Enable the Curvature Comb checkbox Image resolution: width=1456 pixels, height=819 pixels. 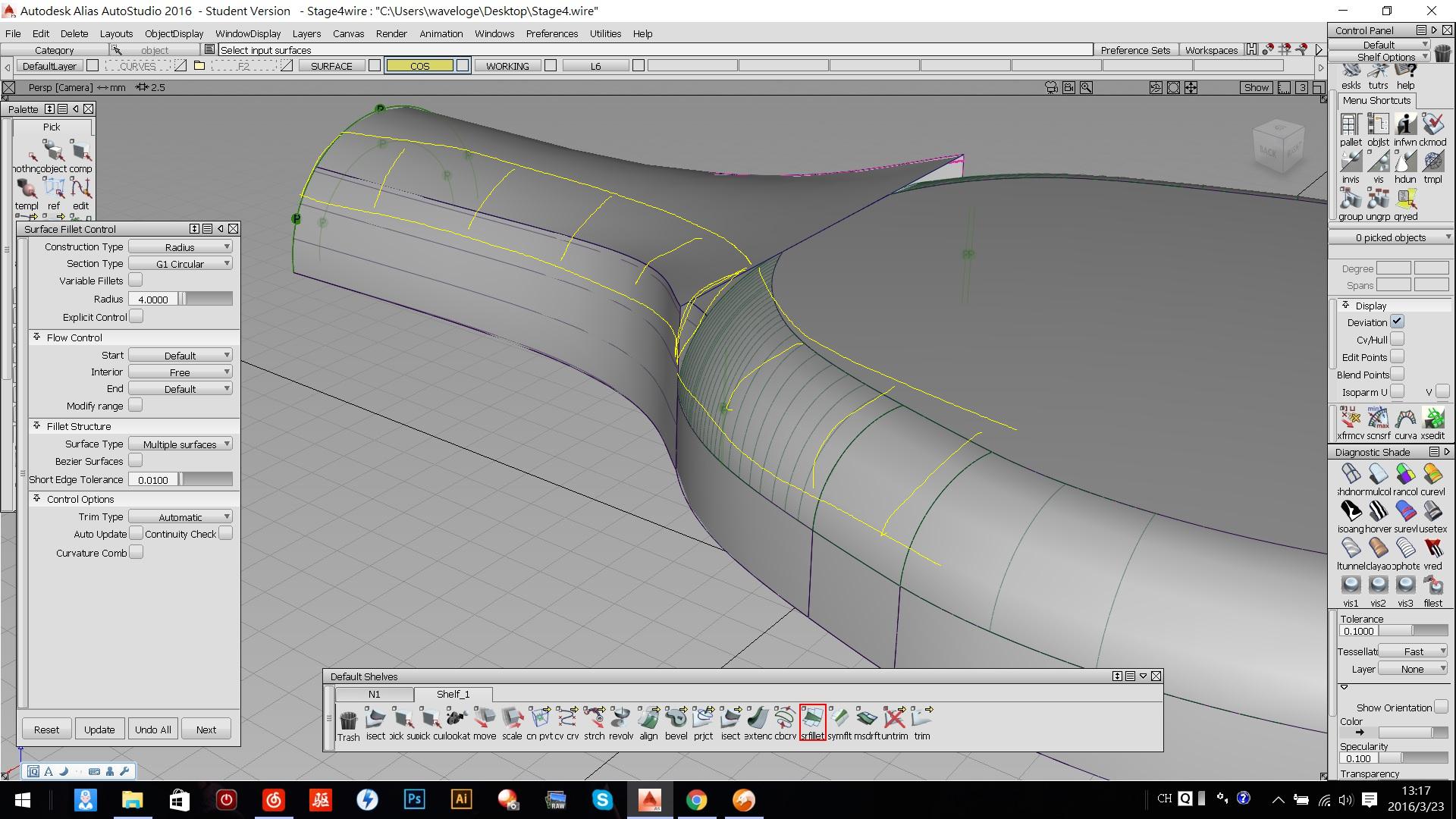pyautogui.click(x=136, y=553)
